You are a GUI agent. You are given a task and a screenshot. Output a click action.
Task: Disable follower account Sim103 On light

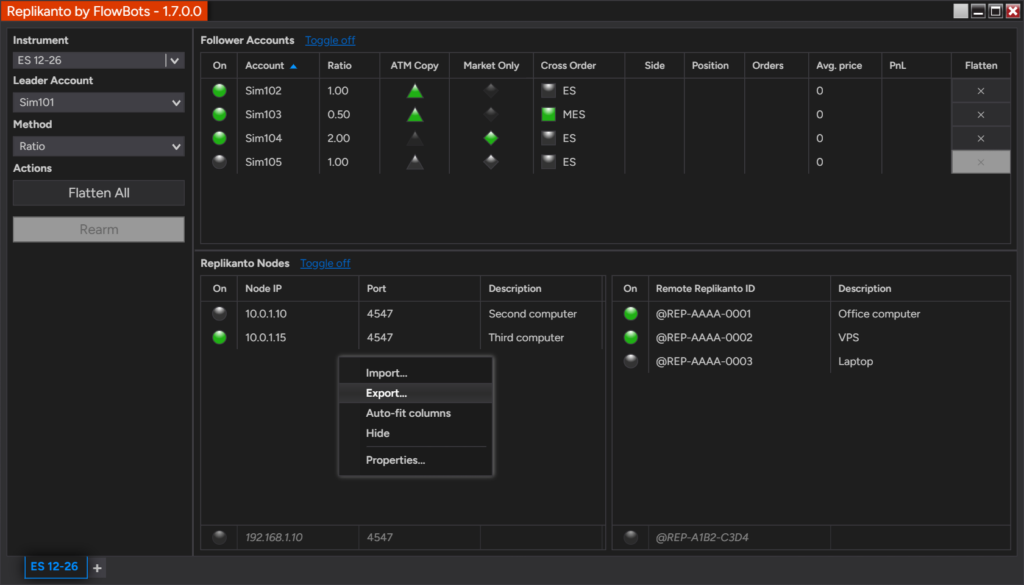click(x=219, y=114)
